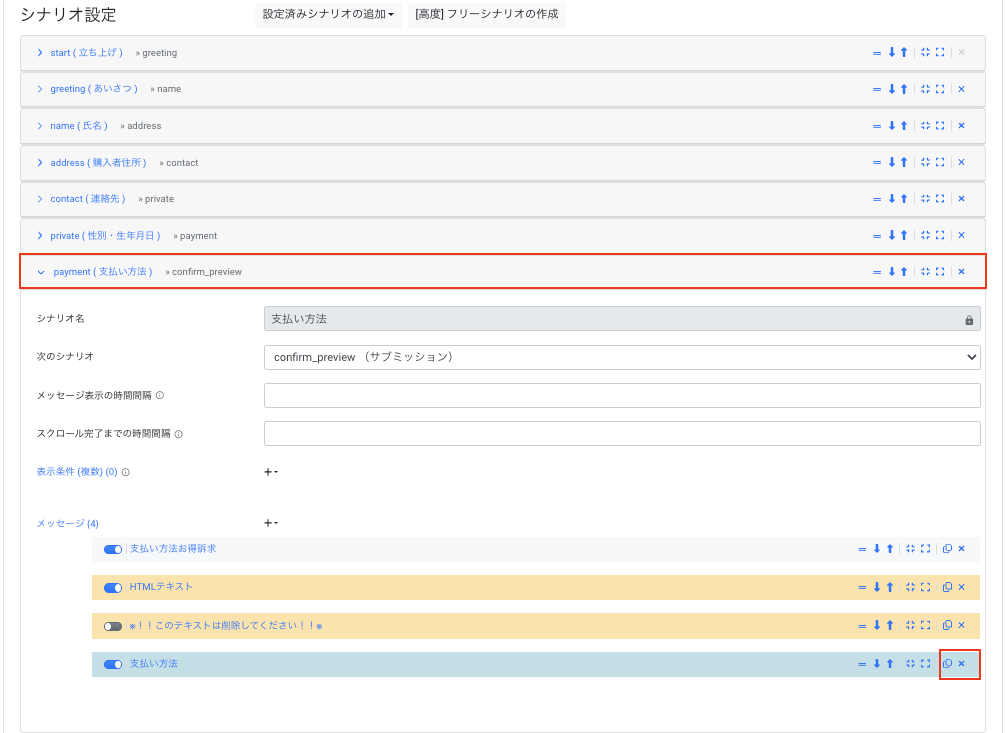Move the payment scenario down
Image resolution: width=1007 pixels, height=733 pixels.
(x=891, y=272)
